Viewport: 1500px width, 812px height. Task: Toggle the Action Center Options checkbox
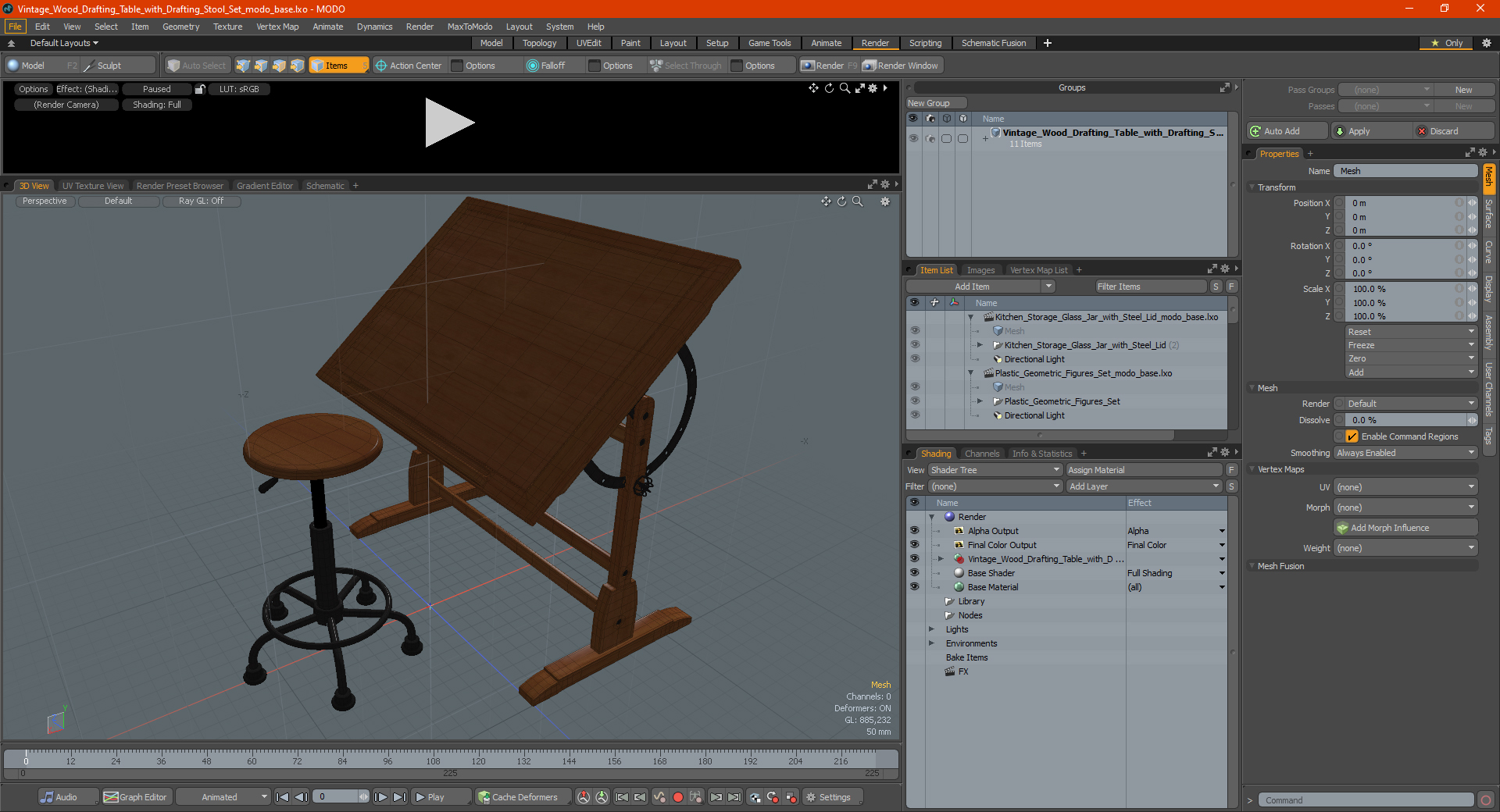click(458, 66)
